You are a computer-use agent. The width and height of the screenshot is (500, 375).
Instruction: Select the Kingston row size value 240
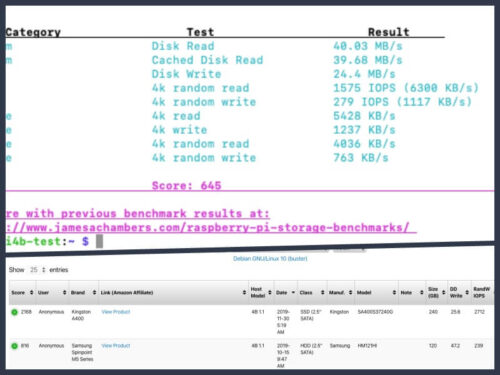[x=433, y=312]
